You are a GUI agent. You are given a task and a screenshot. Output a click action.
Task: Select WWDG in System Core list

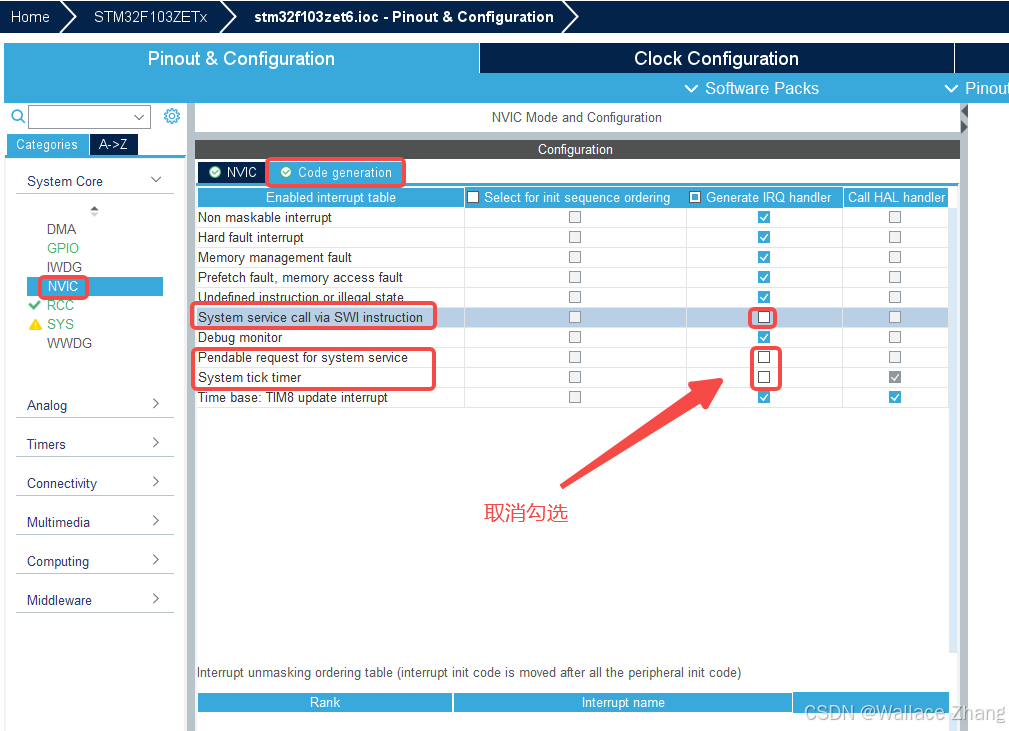[x=69, y=343]
